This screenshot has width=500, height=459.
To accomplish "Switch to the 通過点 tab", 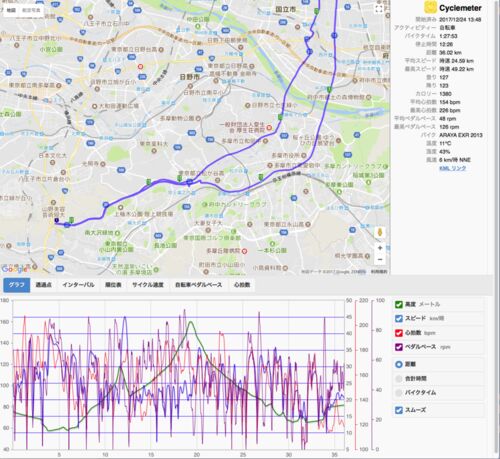I will pos(43,285).
